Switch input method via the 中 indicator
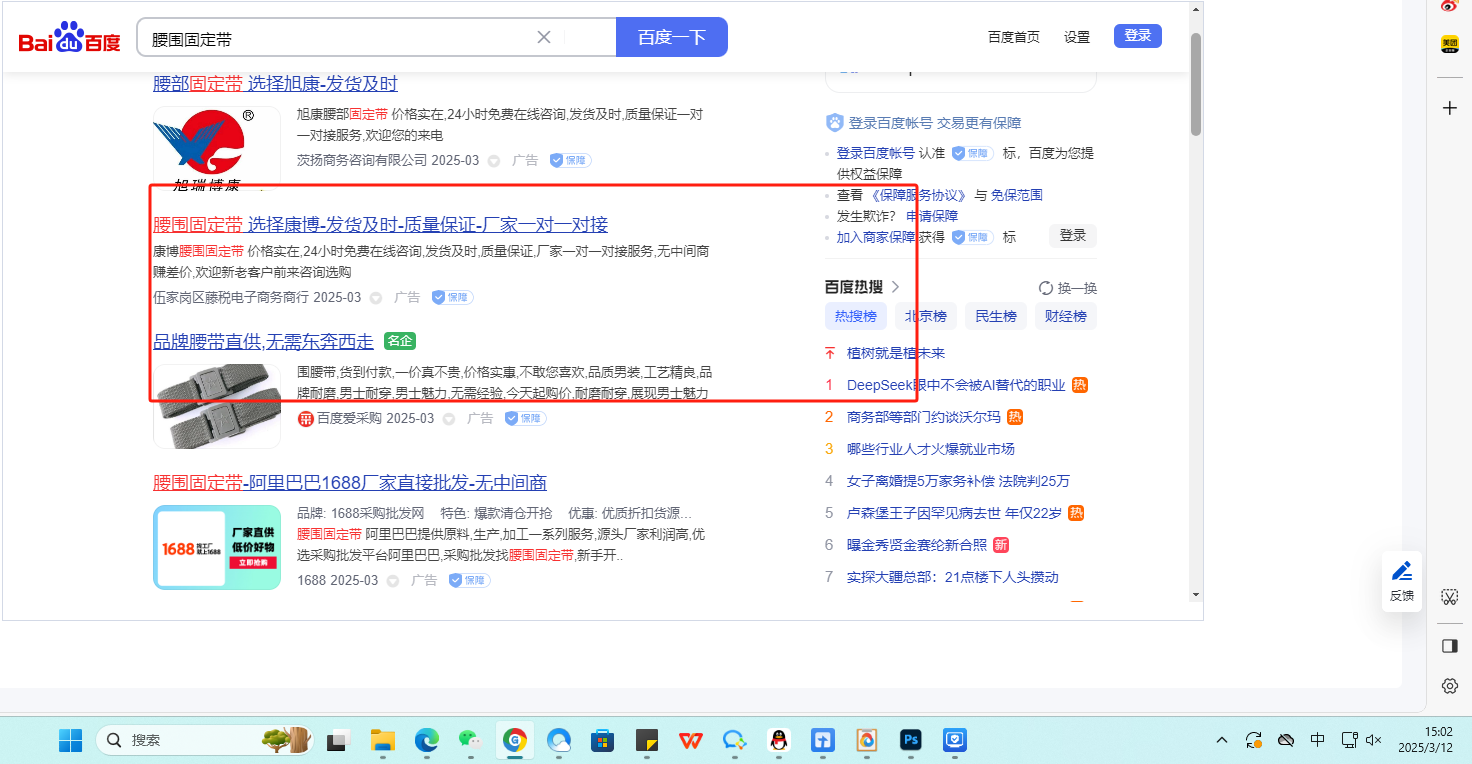 coord(1318,740)
